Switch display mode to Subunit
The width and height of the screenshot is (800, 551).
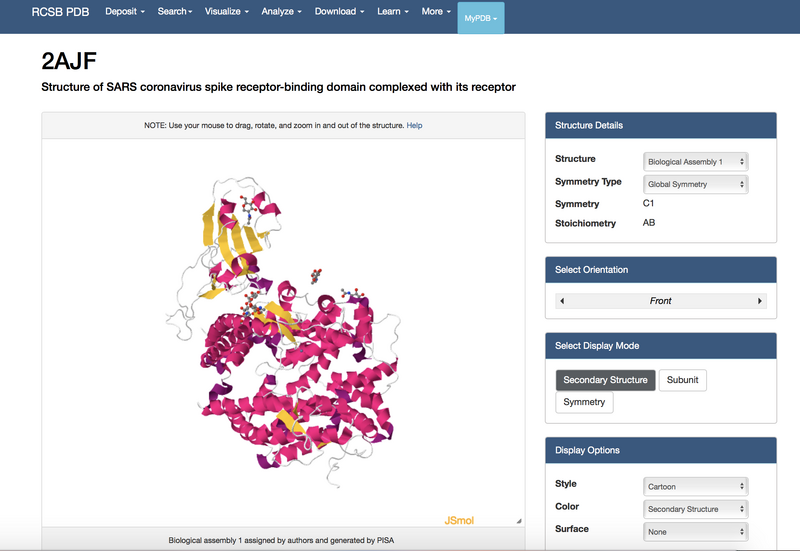tap(683, 380)
